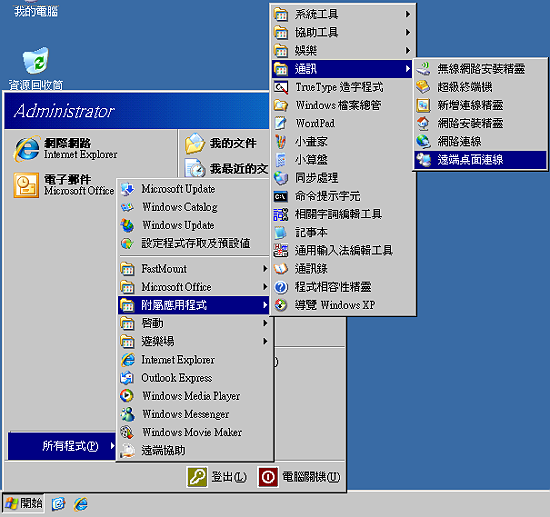Expand the FastMount submenu arrow

click(265, 269)
